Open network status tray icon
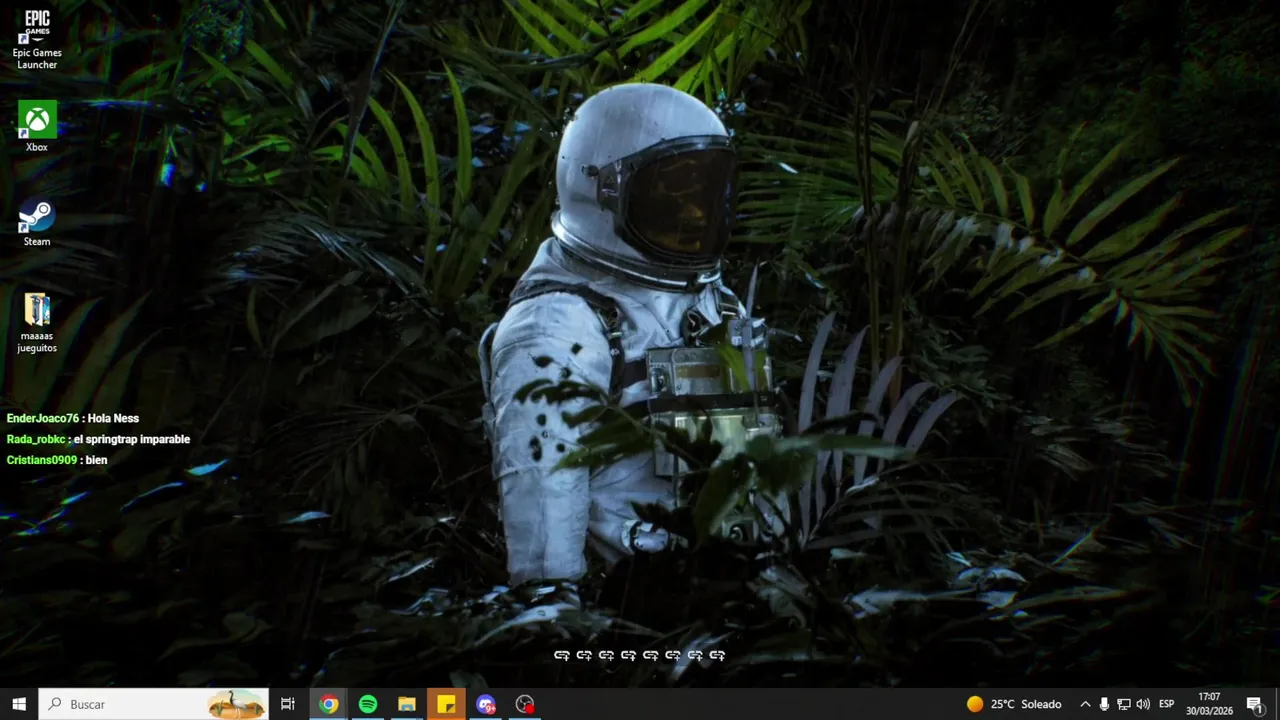Image resolution: width=1280 pixels, height=720 pixels. tap(1123, 704)
